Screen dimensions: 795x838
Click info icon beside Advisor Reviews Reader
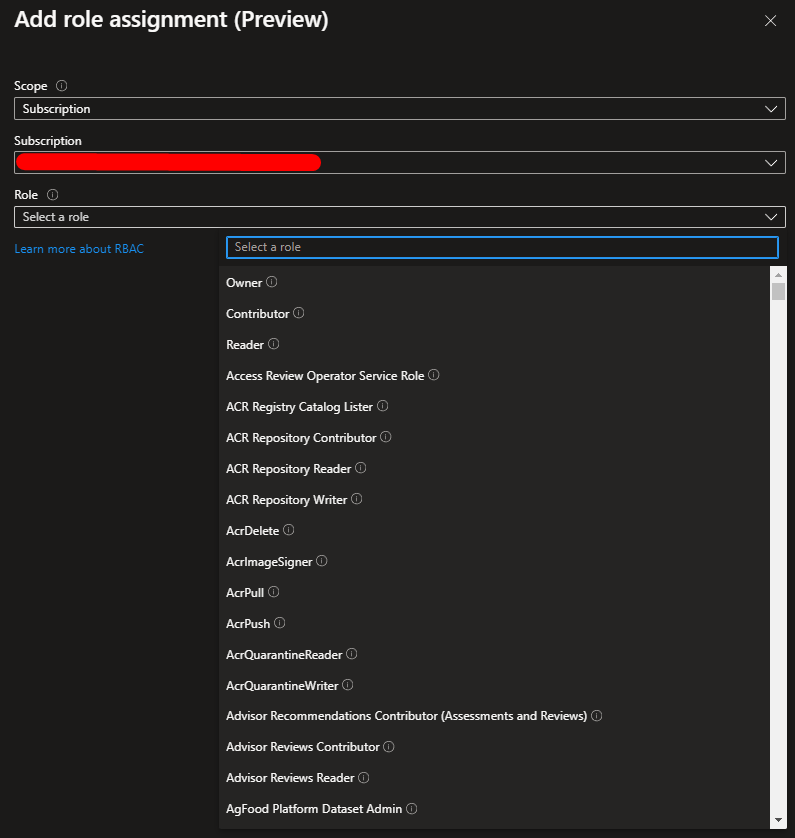pos(364,778)
